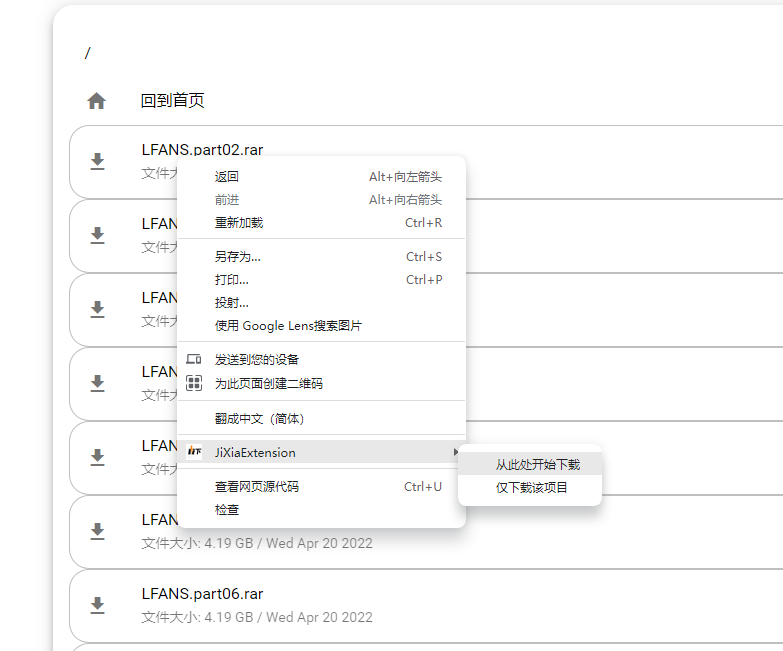Click download icon for LFANS.part02.rar
The height and width of the screenshot is (651, 783).
[97, 162]
